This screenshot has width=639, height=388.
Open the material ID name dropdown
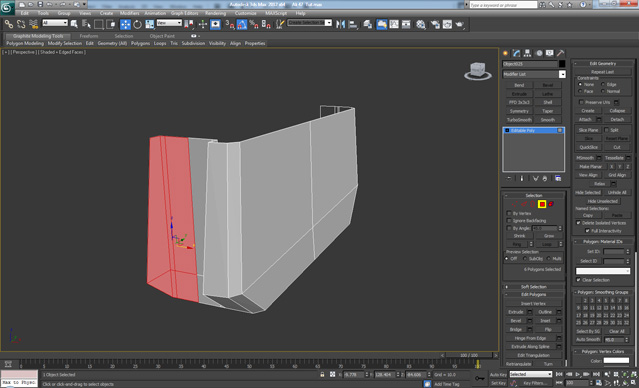[603, 271]
